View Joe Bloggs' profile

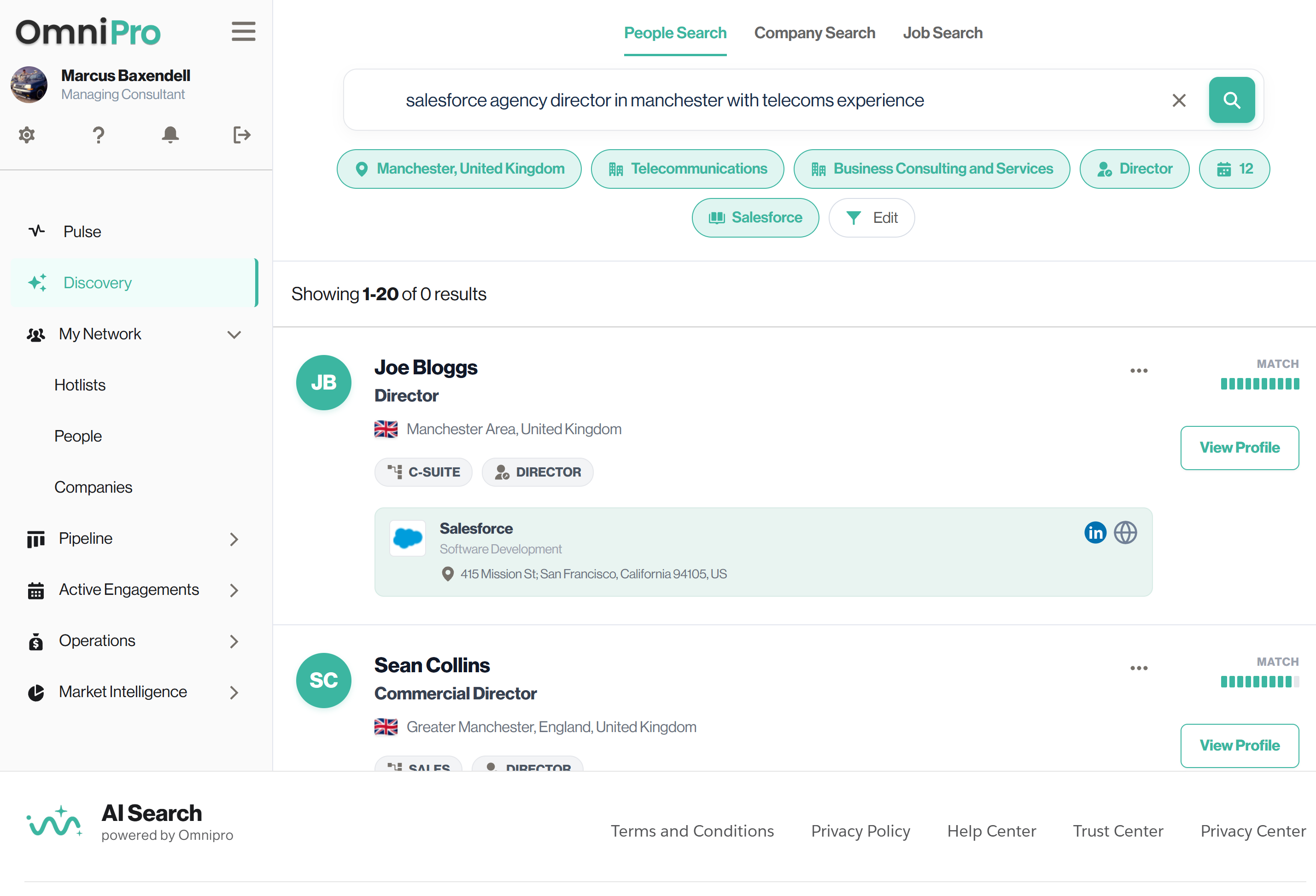(x=1239, y=447)
